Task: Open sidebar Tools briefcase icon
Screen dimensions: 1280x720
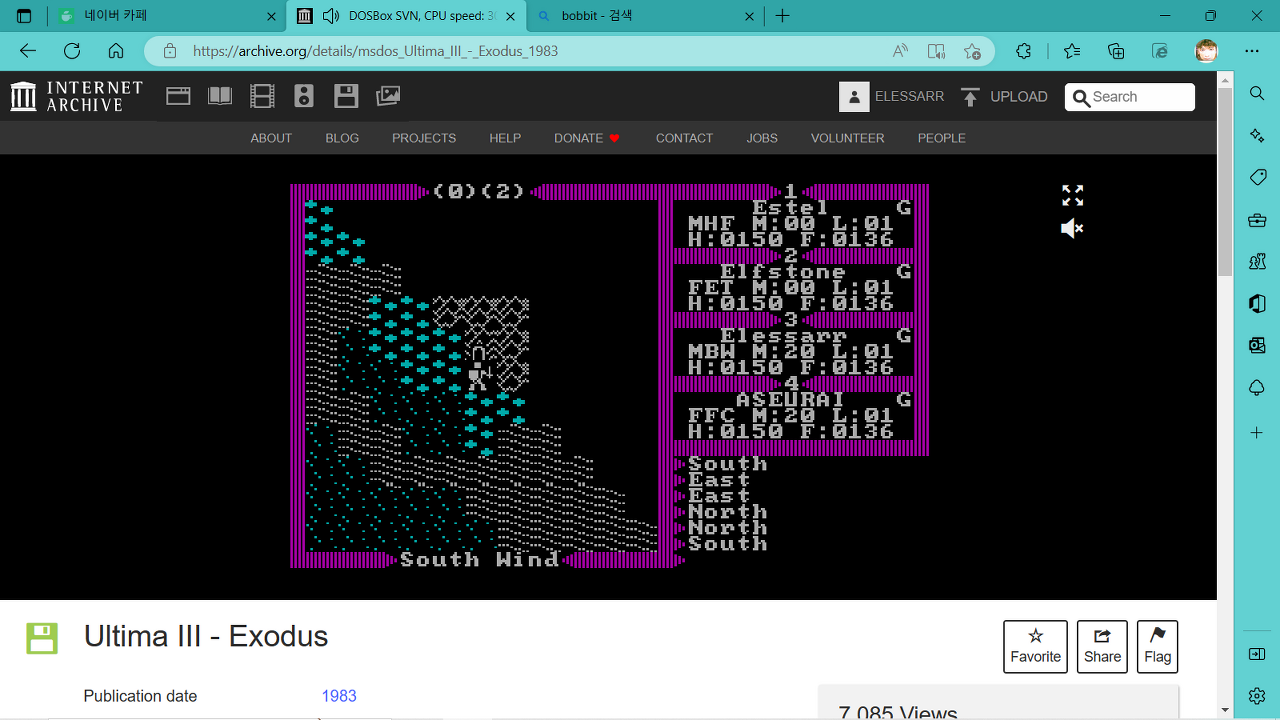Action: [x=1257, y=220]
